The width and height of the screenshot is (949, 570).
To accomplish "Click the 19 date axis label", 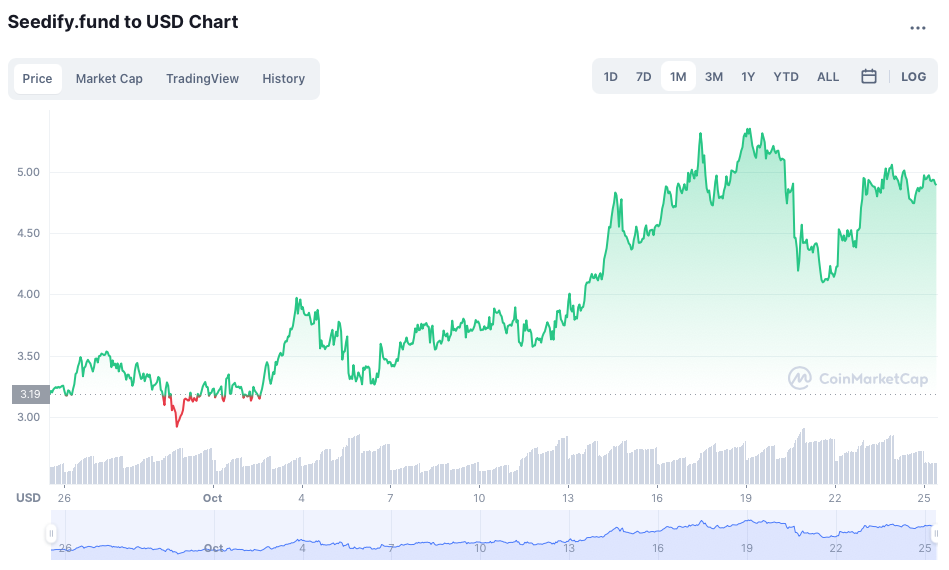I will tap(746, 498).
